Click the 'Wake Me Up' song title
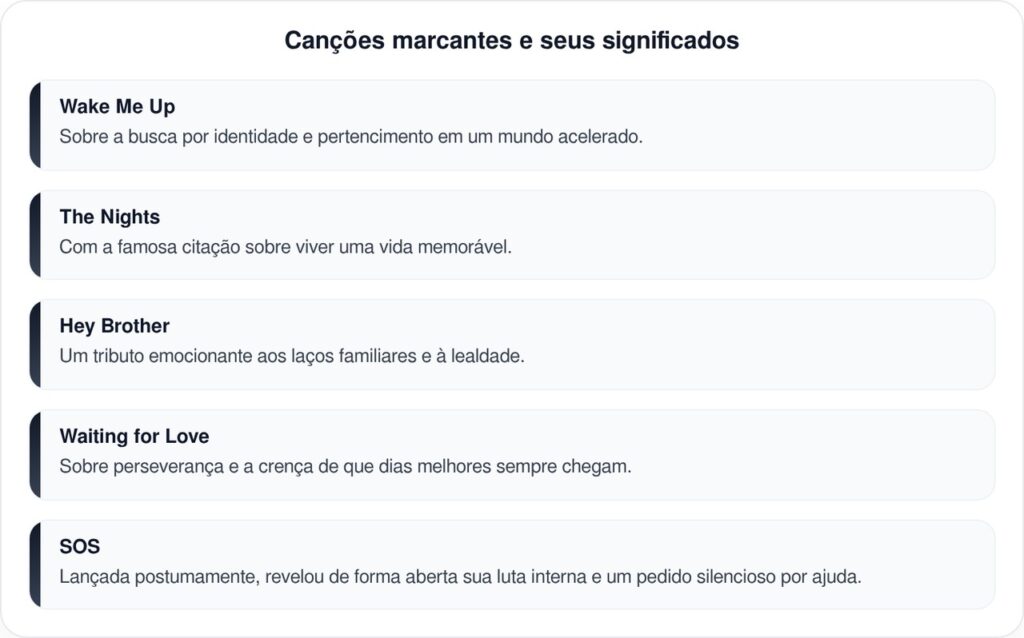Image resolution: width=1024 pixels, height=638 pixels. 117,107
